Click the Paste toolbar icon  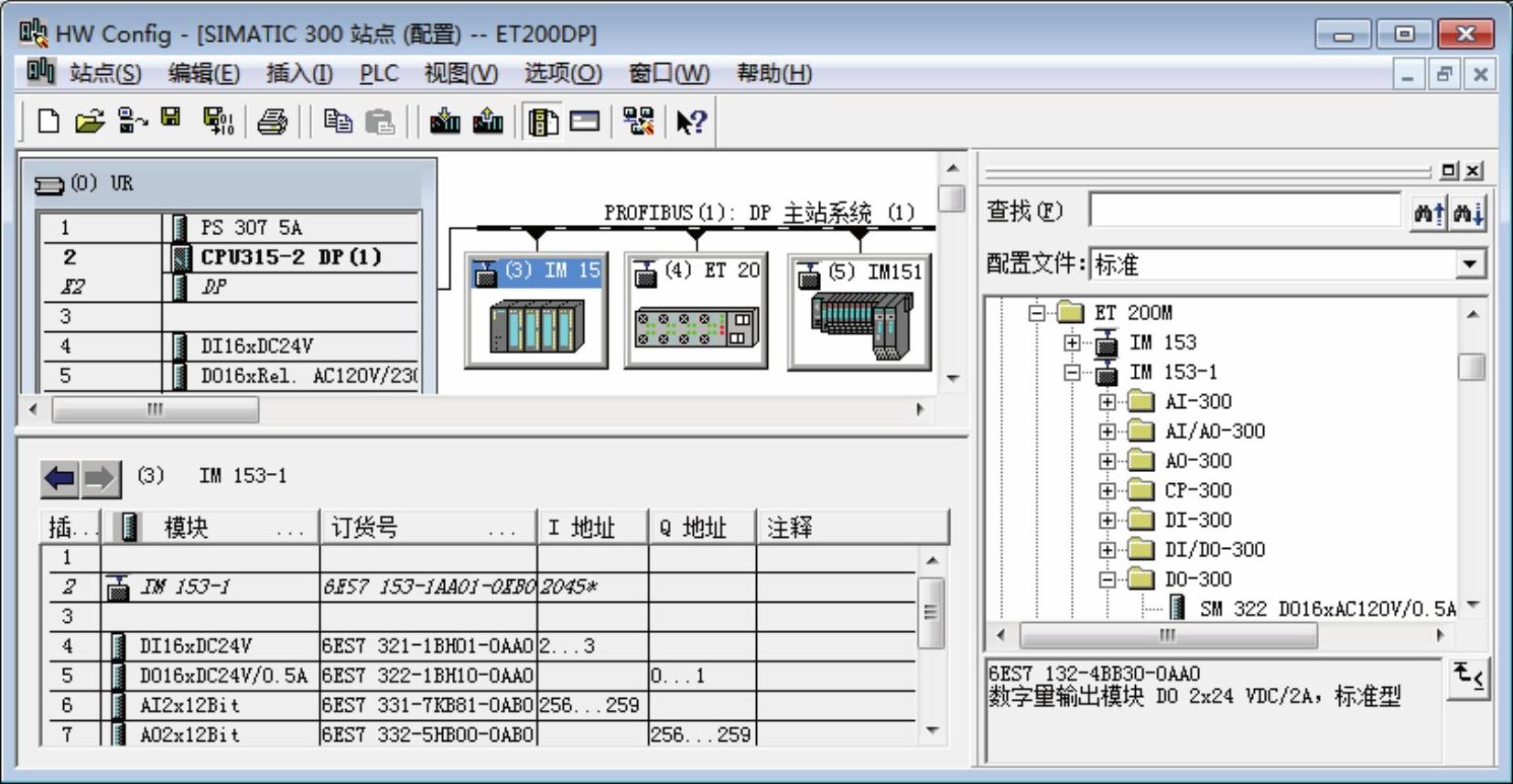pos(379,121)
